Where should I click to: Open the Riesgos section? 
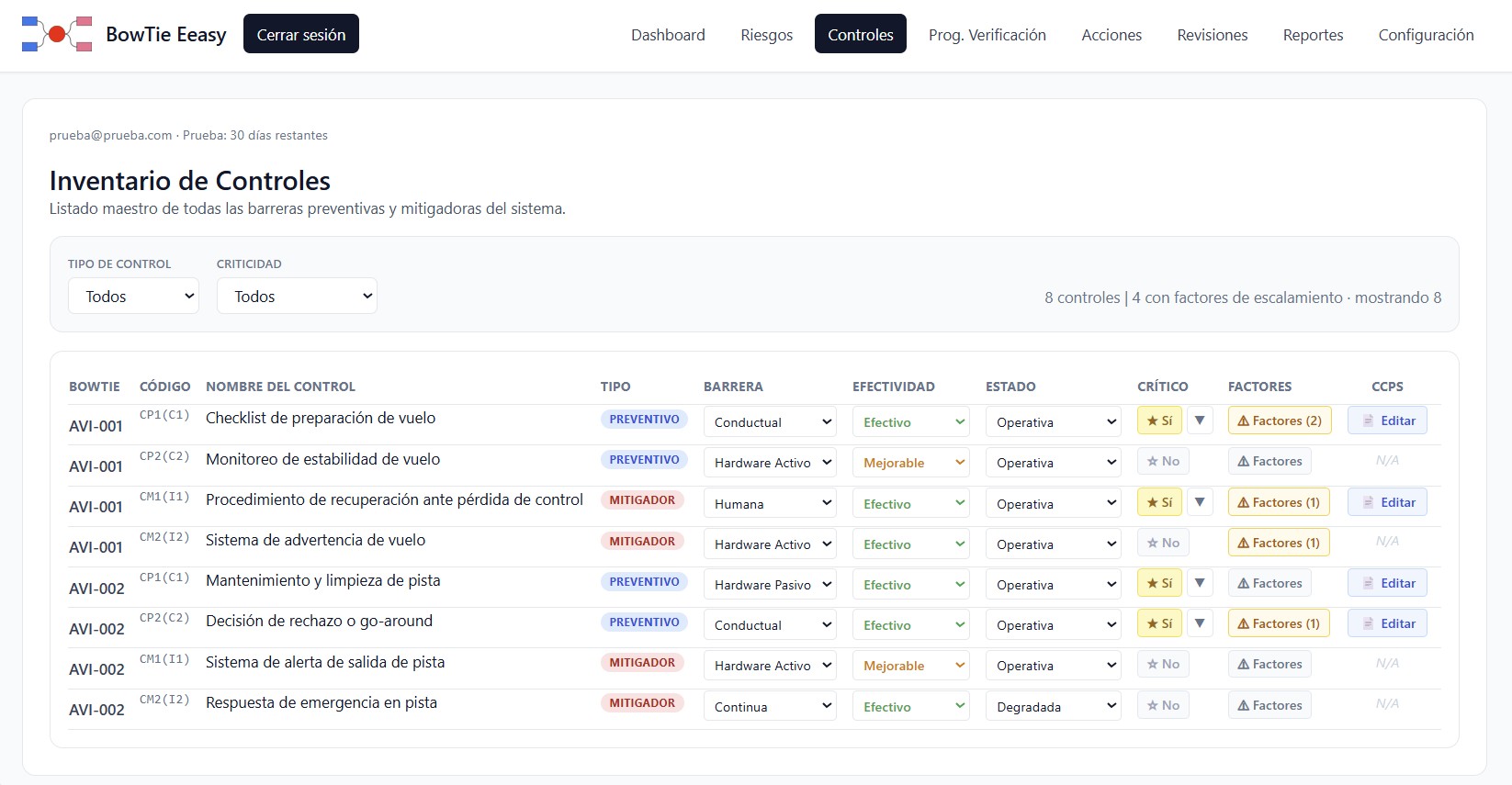click(x=766, y=34)
